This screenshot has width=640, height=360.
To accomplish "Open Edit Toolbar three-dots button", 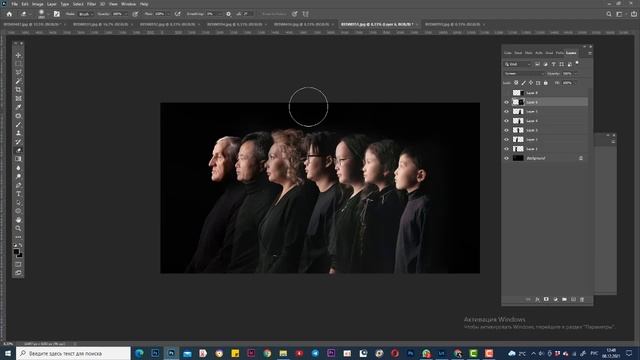I will (x=18, y=237).
